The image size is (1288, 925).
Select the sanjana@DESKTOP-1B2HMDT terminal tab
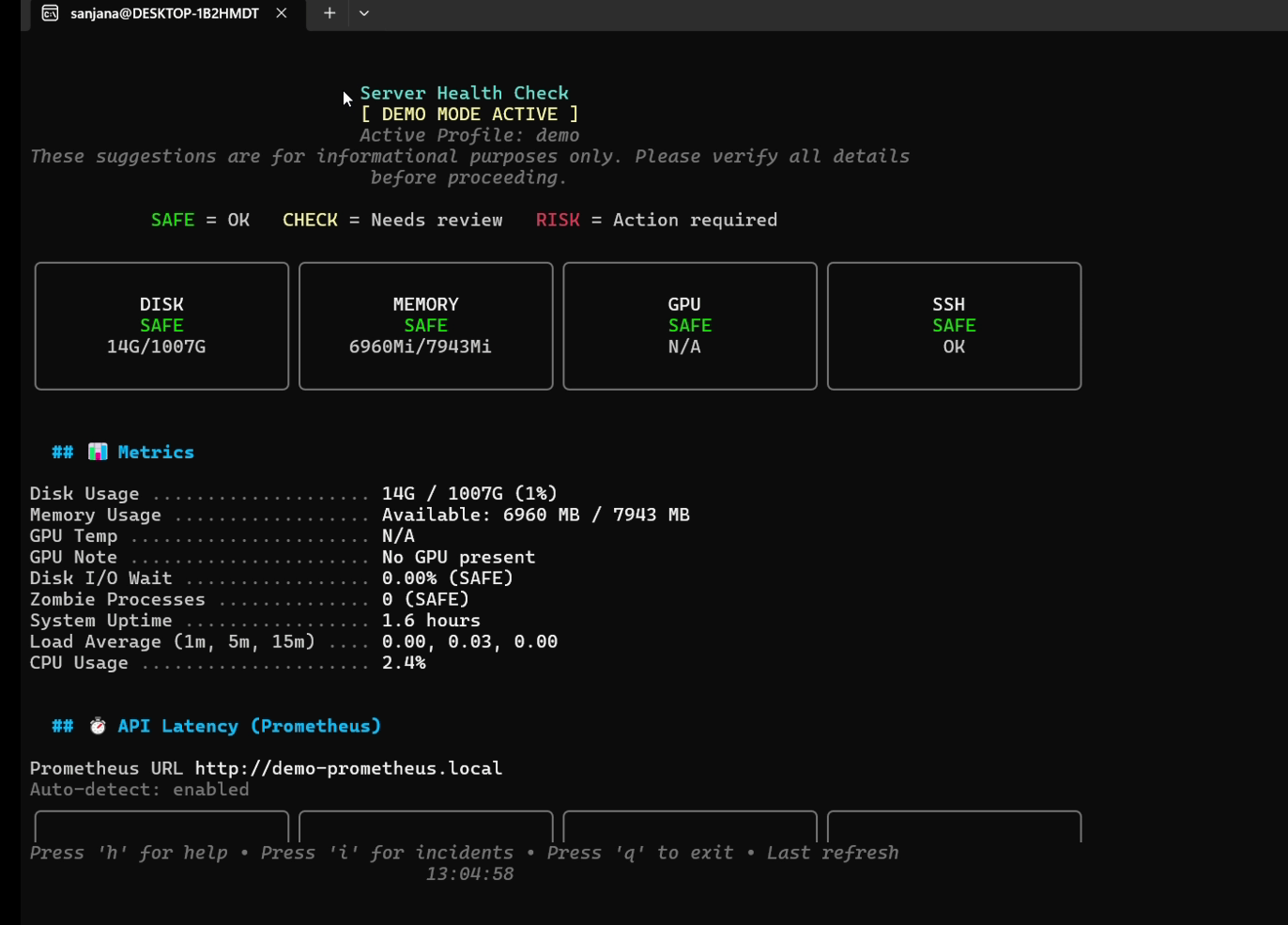(x=169, y=14)
